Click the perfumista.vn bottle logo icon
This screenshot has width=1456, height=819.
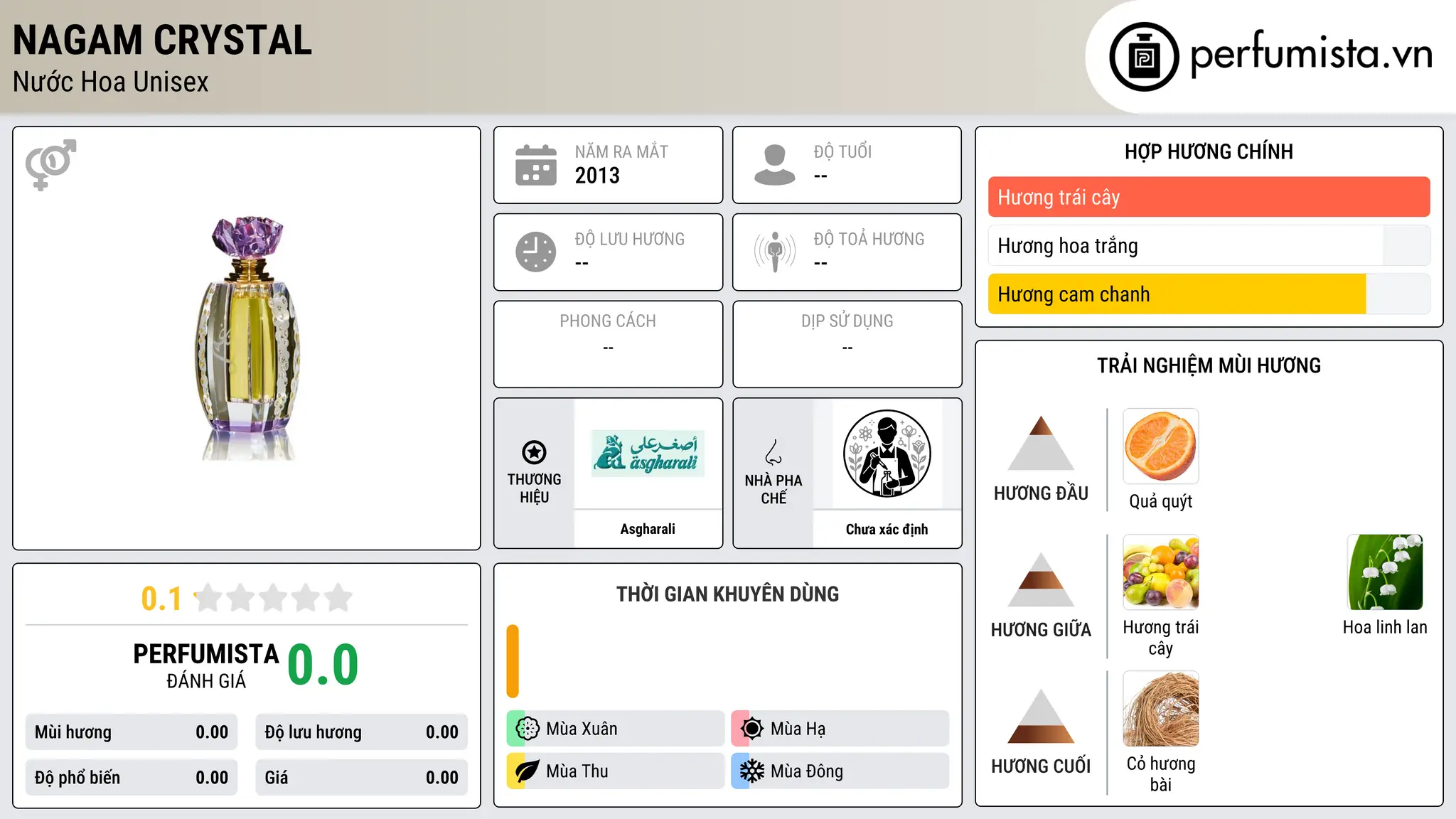1144,57
